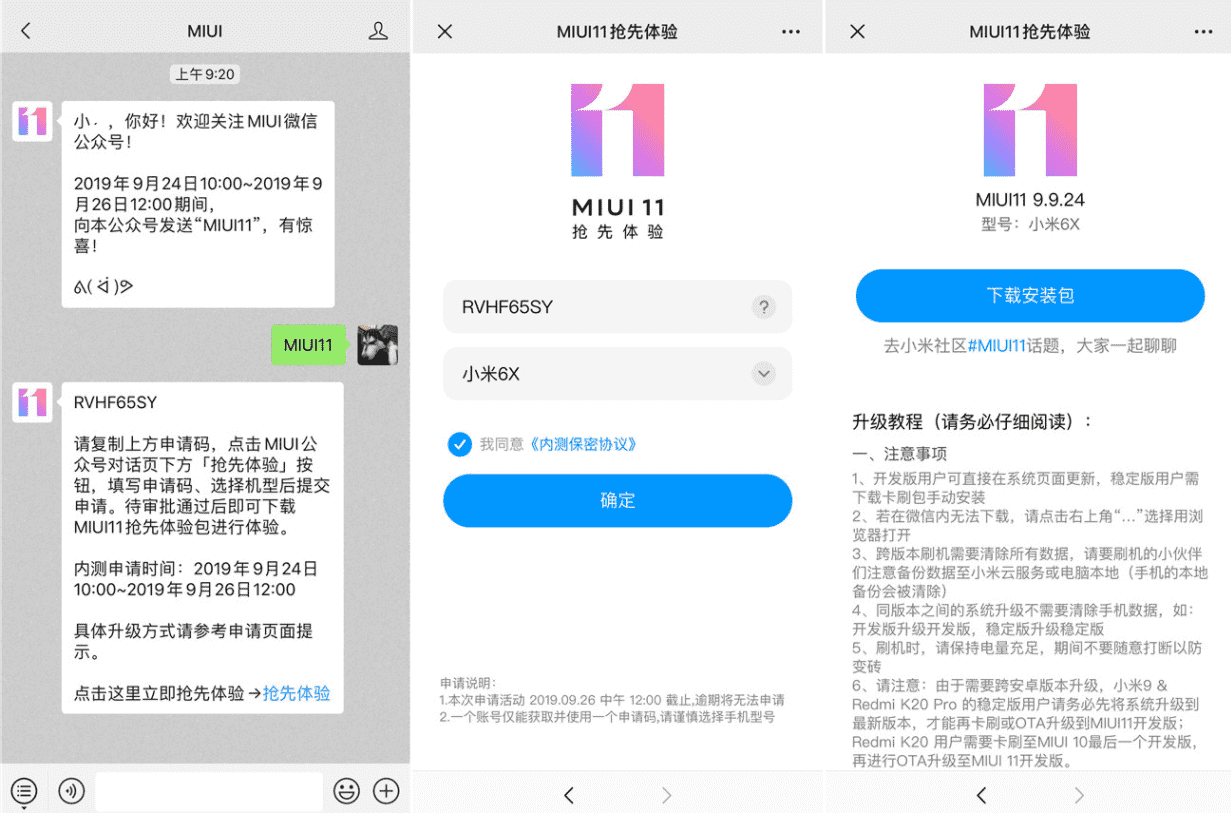Image resolution: width=1231 pixels, height=813 pixels.
Task: Tap the application code help question icon
Action: [x=764, y=307]
